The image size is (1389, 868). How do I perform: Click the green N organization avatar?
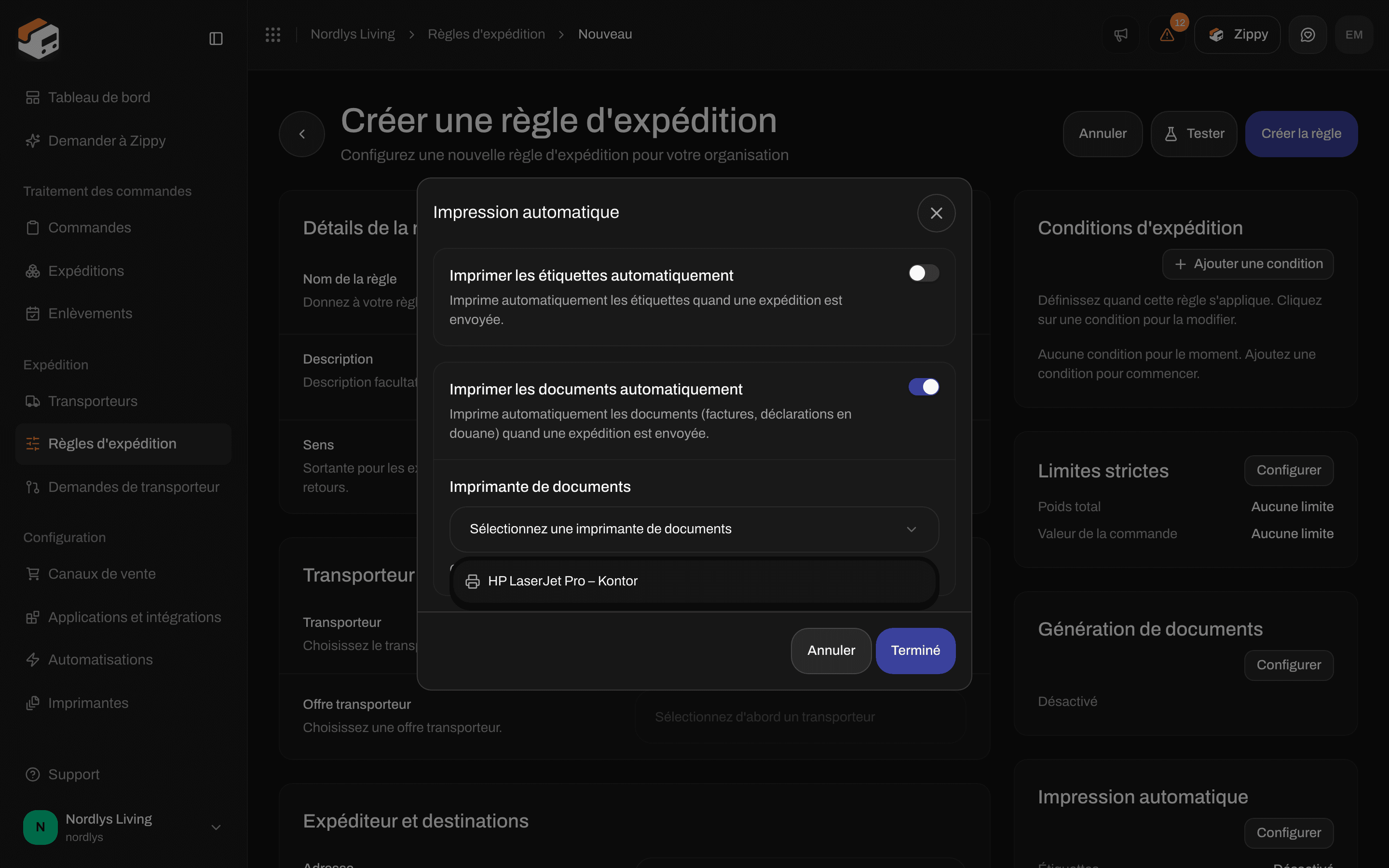point(40,827)
